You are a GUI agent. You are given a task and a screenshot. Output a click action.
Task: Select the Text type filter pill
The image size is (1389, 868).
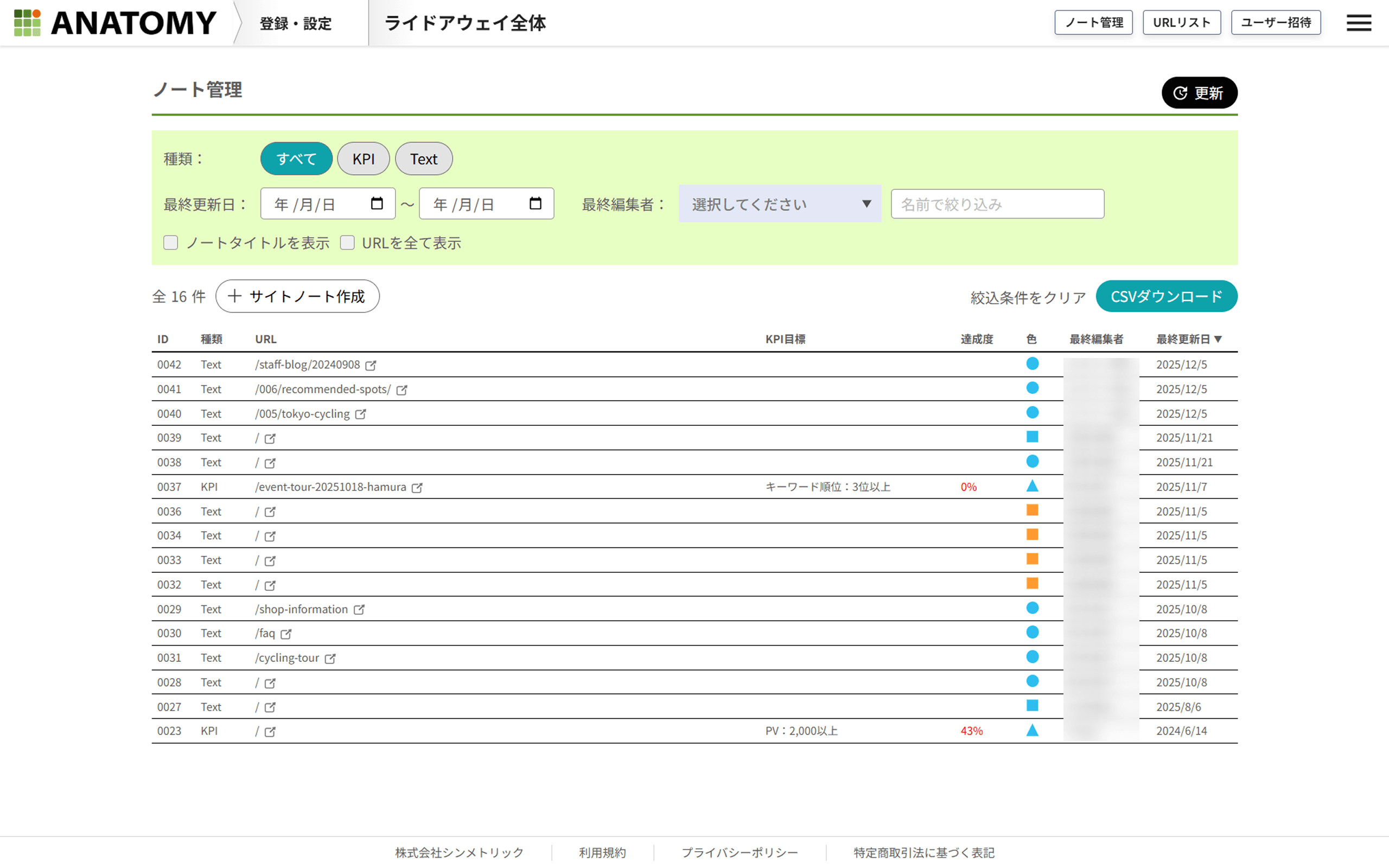424,159
